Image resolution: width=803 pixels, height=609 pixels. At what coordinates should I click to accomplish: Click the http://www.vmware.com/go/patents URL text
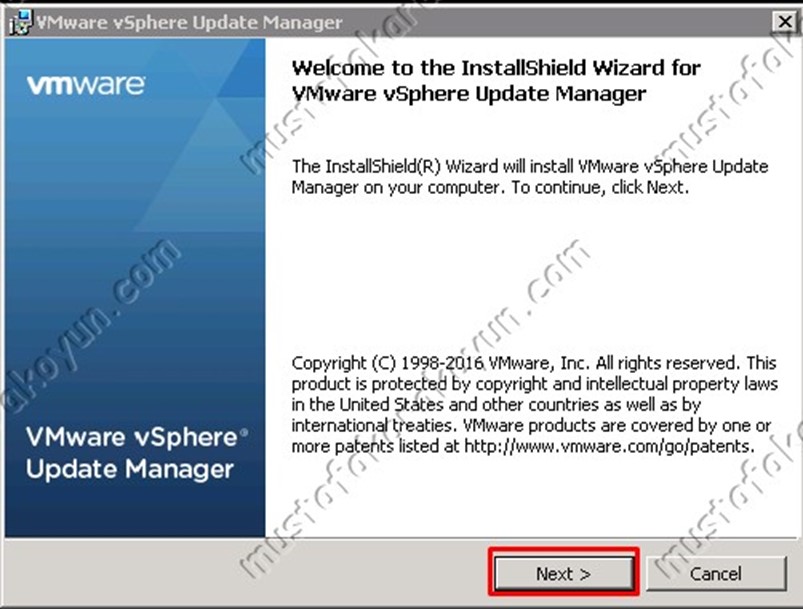point(608,447)
